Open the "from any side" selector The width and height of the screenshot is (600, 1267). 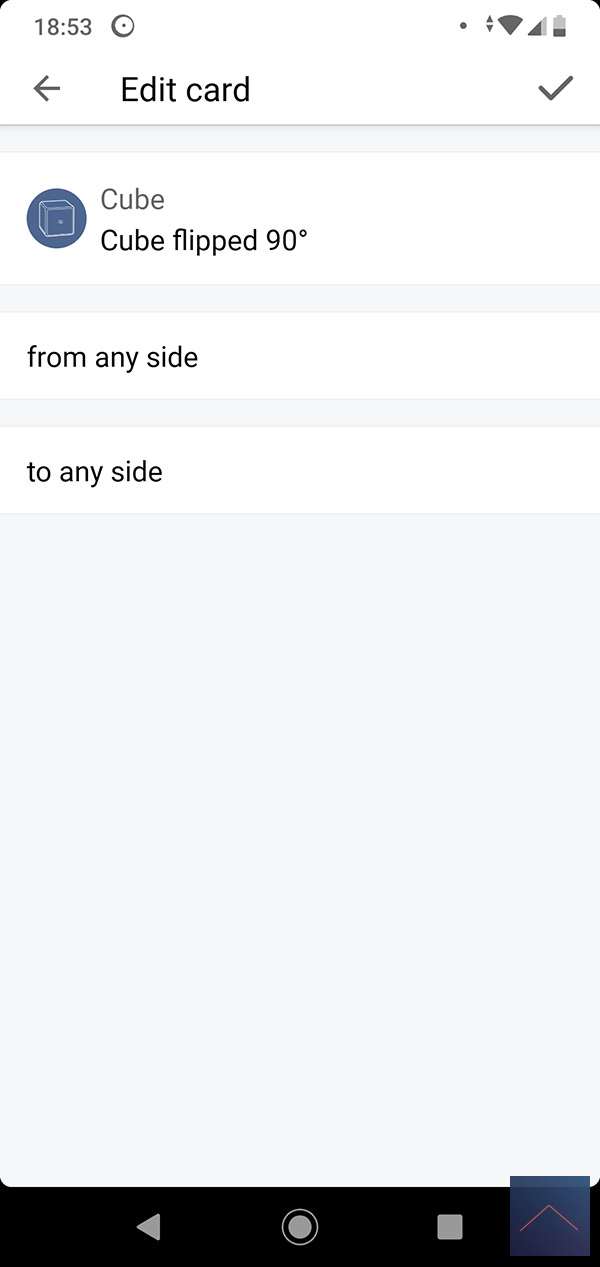coord(300,357)
